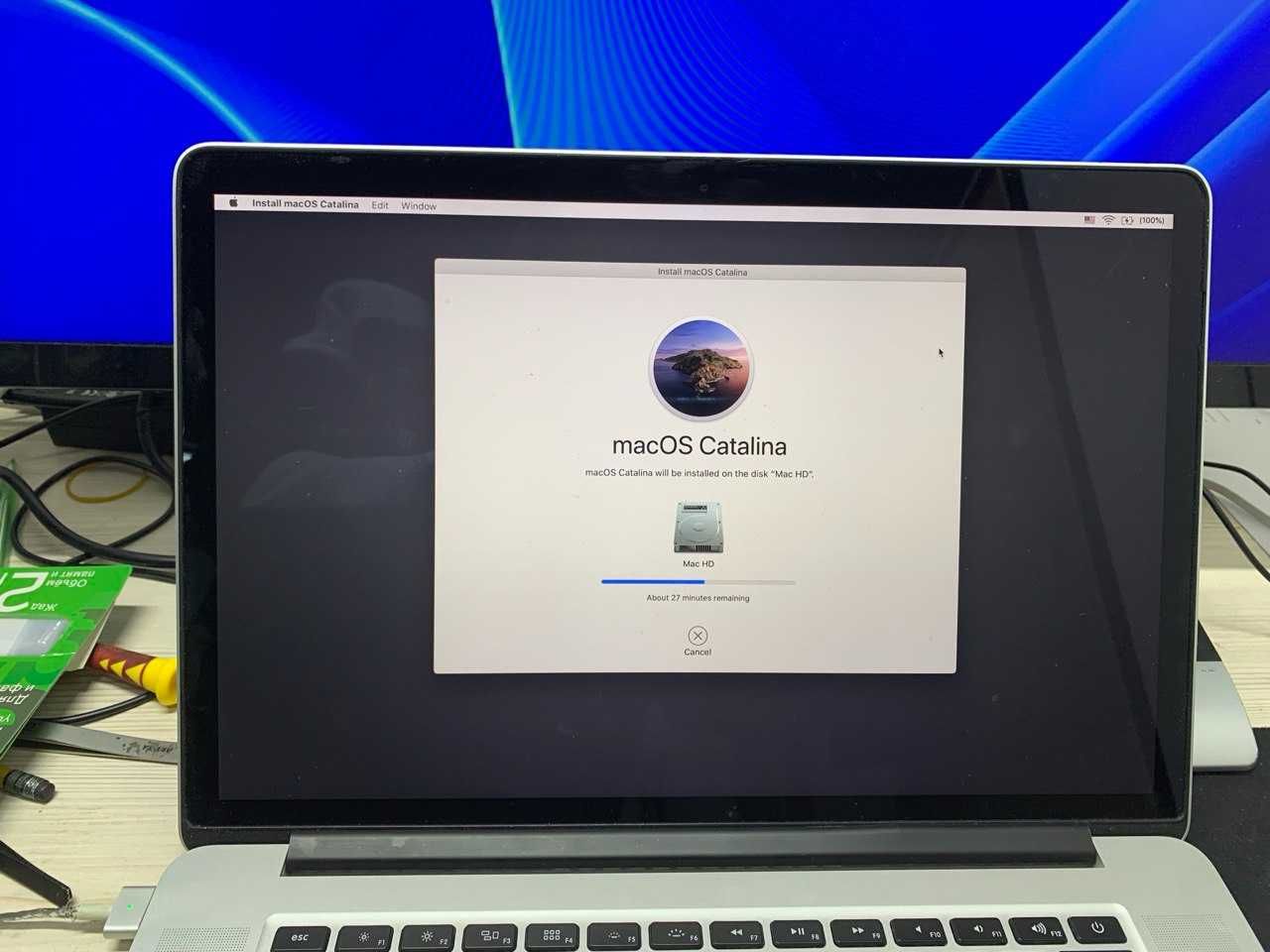Click the US flag input source icon
The height and width of the screenshot is (952, 1270).
[1089, 220]
